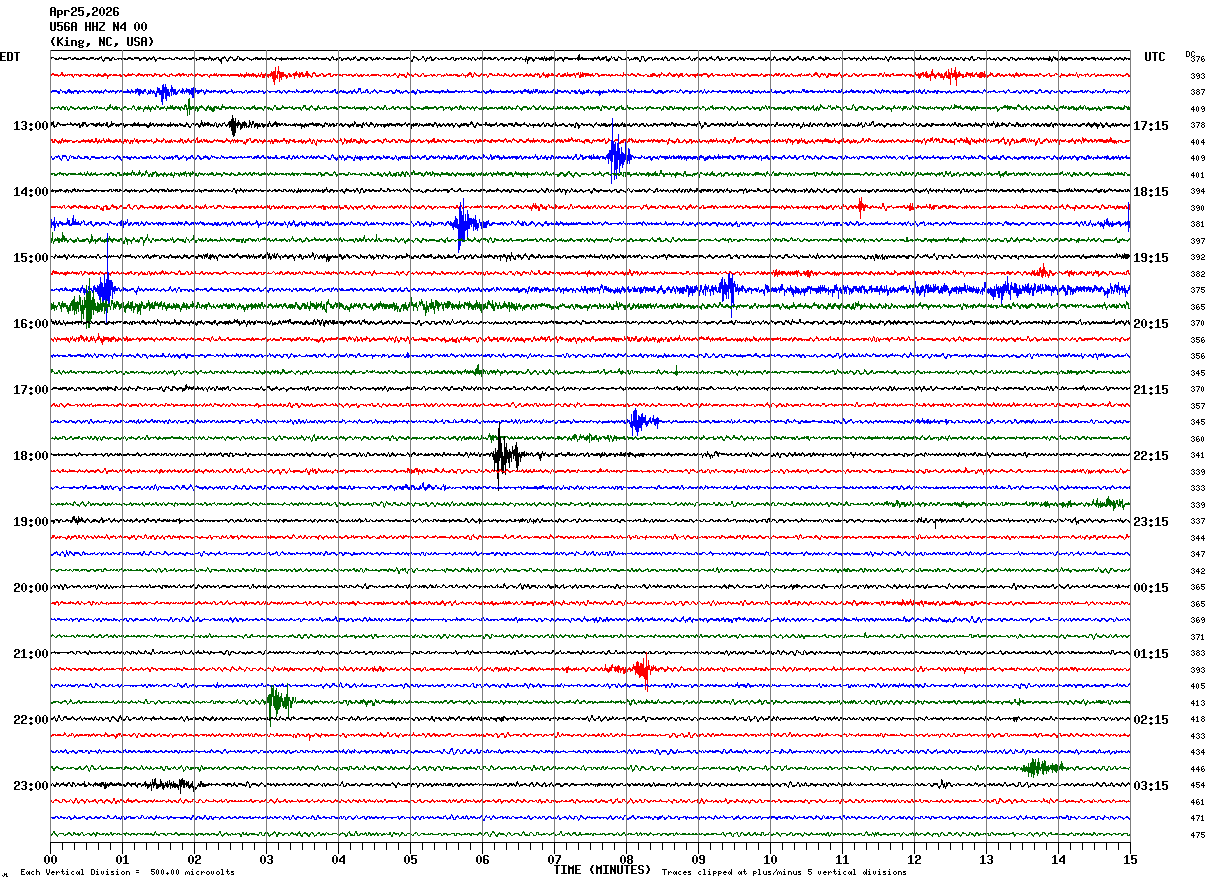1210x886 pixels.
Task: Click the 02:15 UTC time label
Action: point(1151,720)
